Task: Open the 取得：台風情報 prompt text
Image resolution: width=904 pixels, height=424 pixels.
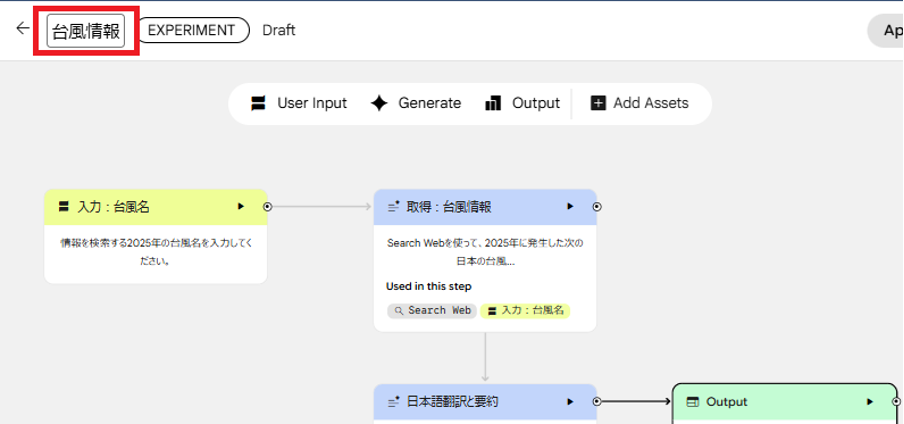Action: (484, 252)
